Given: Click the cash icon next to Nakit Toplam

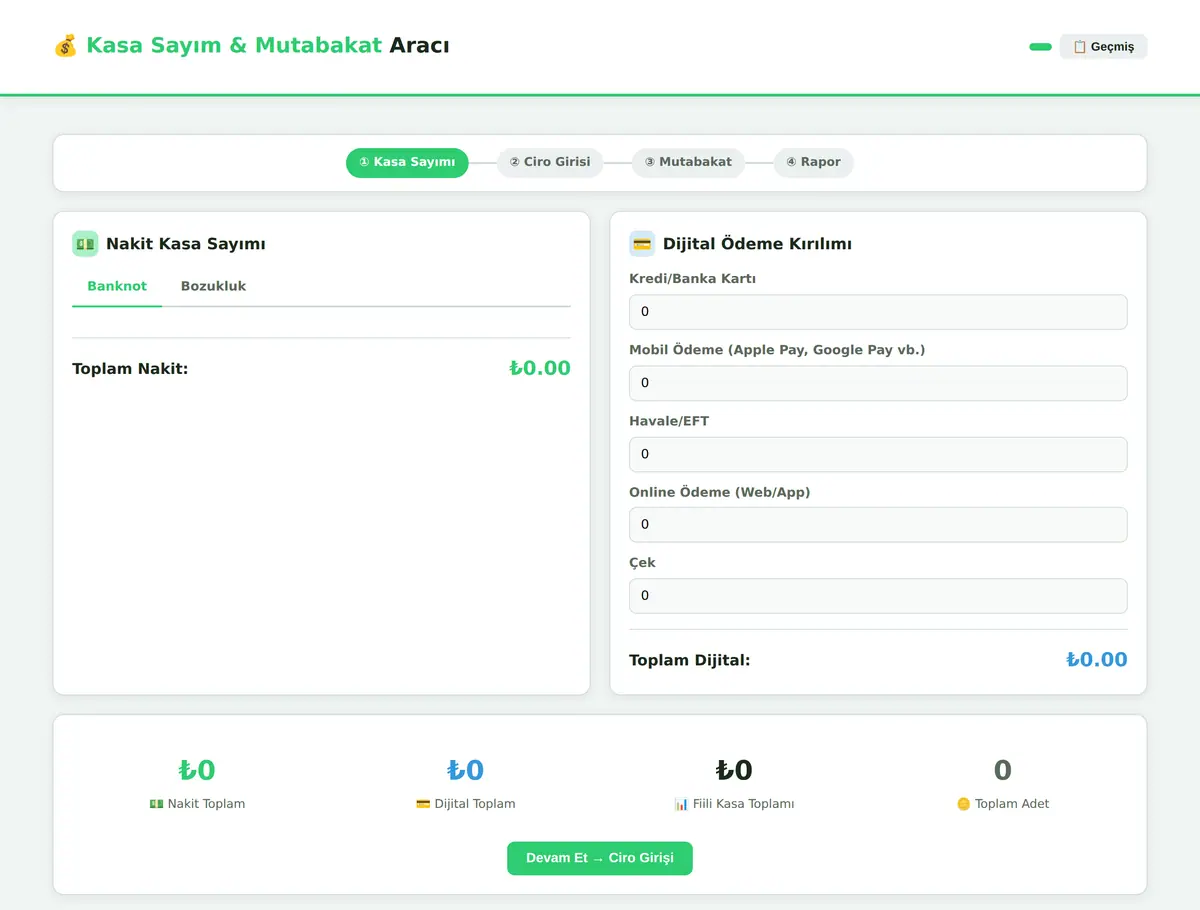Looking at the screenshot, I should (x=156, y=804).
